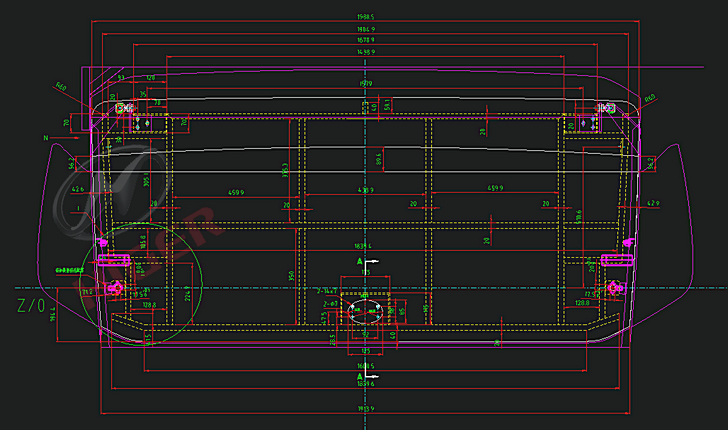Viewport: 728px width, 430px height.
Task: Click the lower section marker A
Action: (x=359, y=377)
